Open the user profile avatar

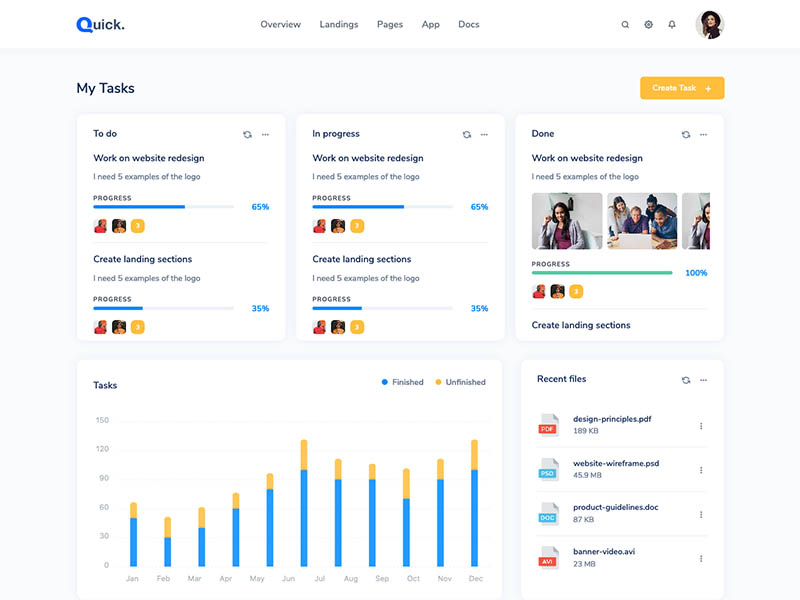click(x=710, y=25)
